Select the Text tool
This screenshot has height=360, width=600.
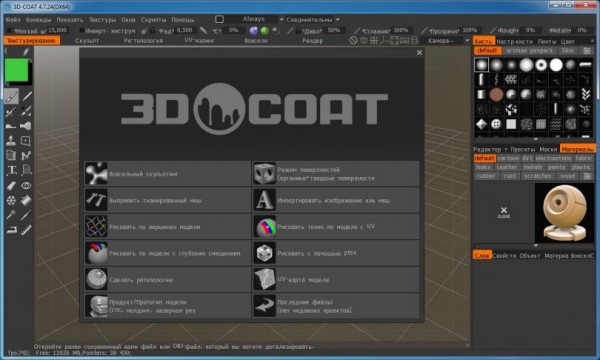pos(11,170)
